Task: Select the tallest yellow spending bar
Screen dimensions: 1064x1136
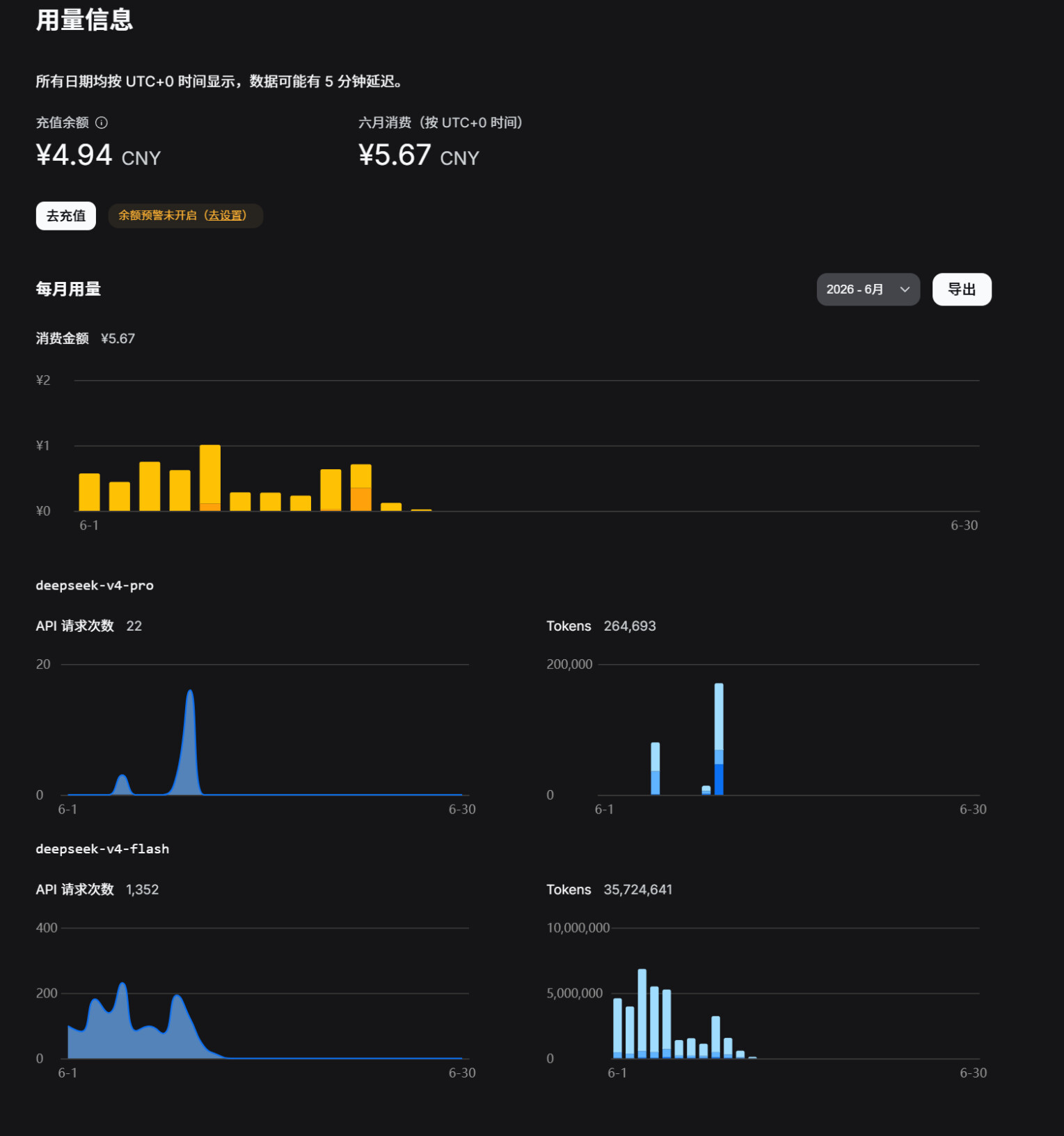Action: pos(210,478)
